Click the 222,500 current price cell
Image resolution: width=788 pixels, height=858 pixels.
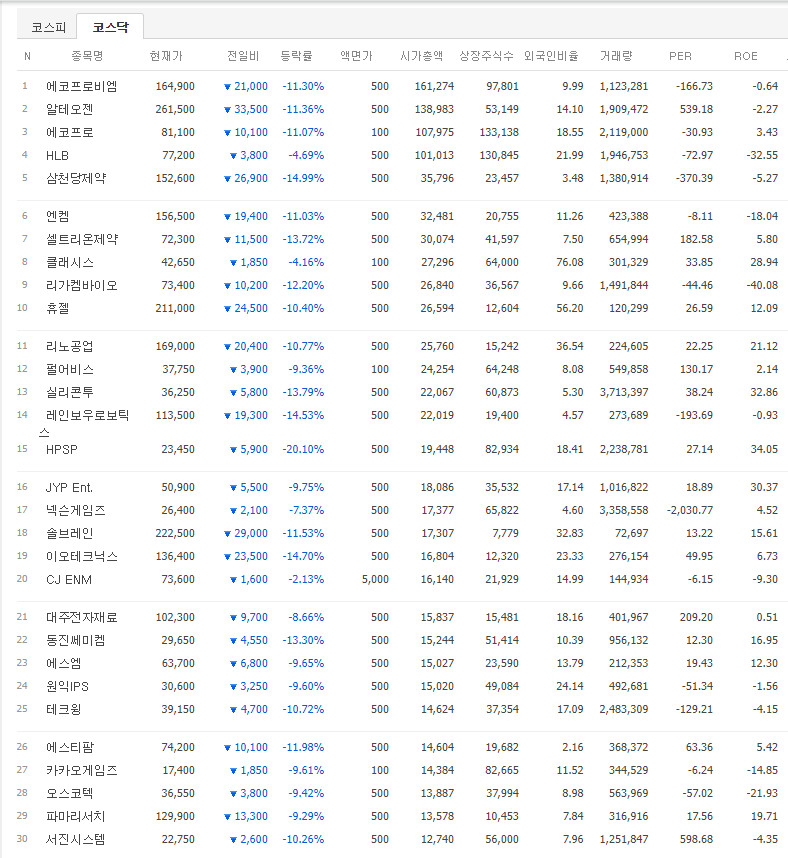tap(175, 534)
